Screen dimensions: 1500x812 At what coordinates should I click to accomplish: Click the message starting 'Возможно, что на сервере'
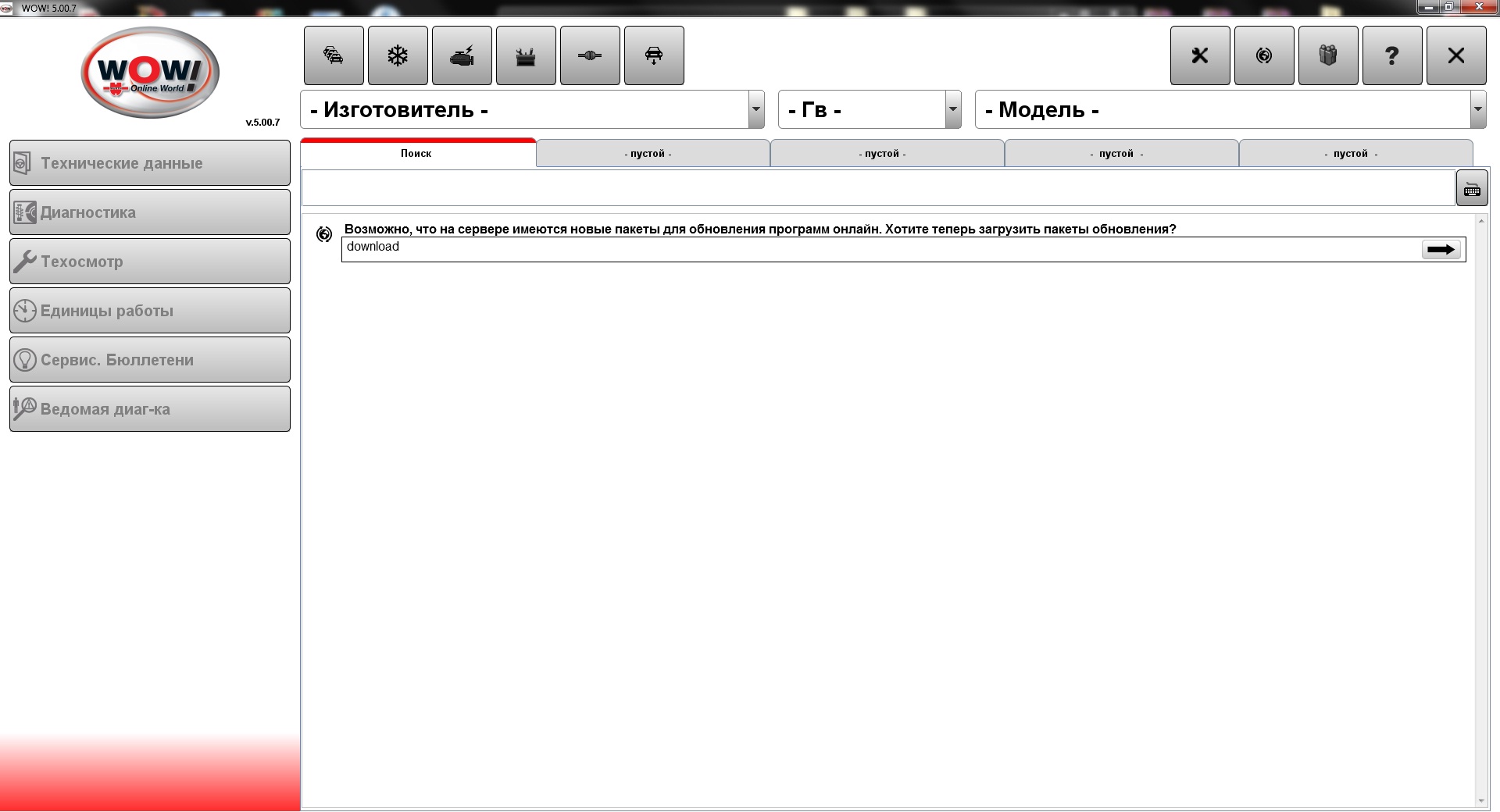tap(760, 230)
